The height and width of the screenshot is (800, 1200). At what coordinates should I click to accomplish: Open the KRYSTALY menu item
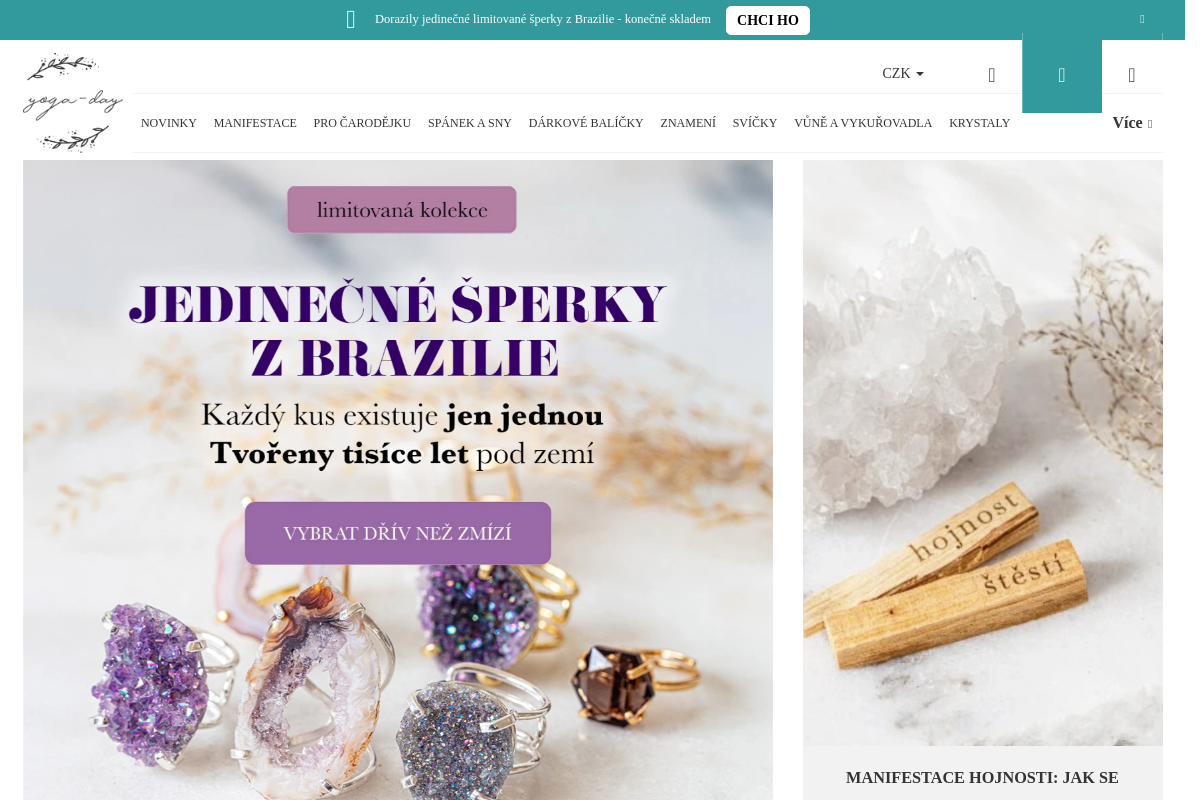(980, 123)
